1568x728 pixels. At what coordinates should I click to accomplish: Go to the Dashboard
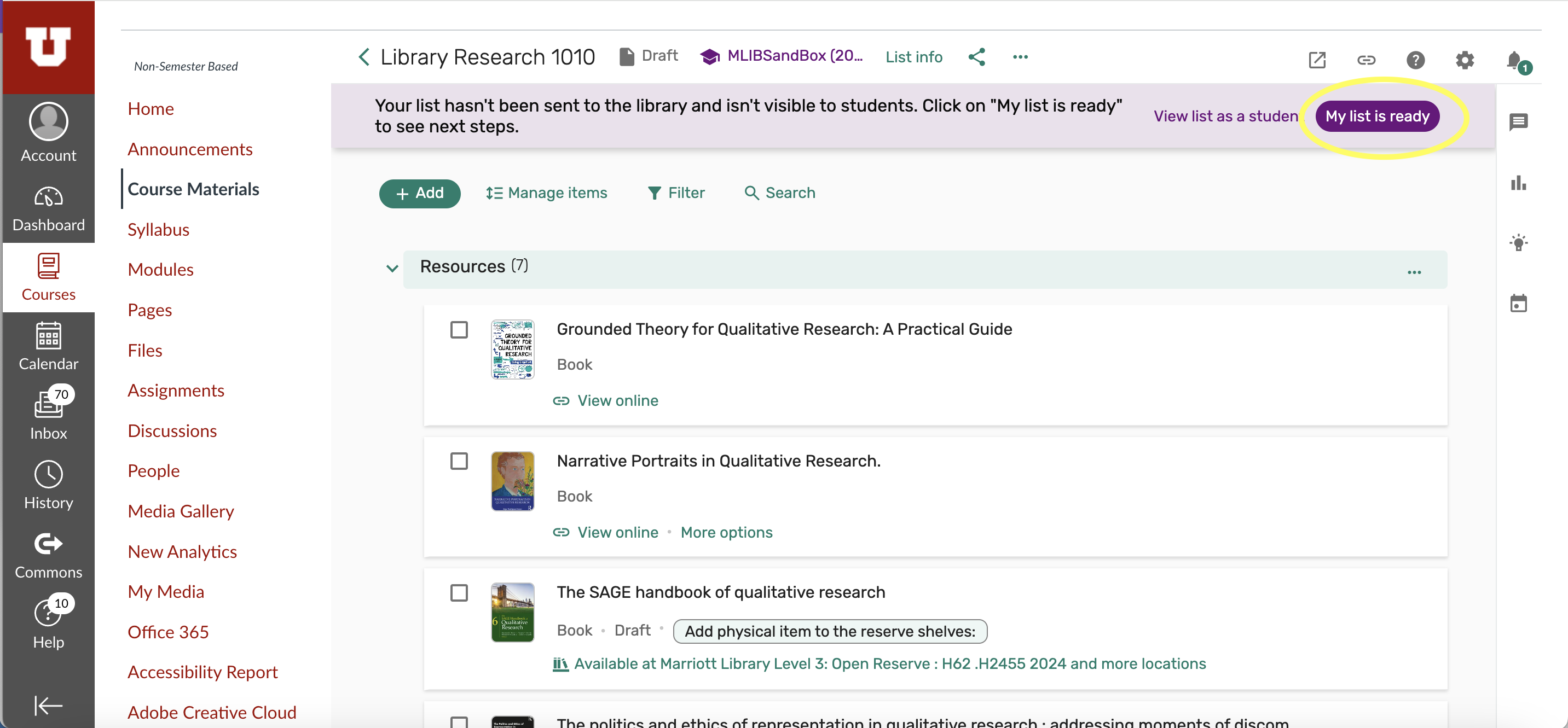point(49,208)
